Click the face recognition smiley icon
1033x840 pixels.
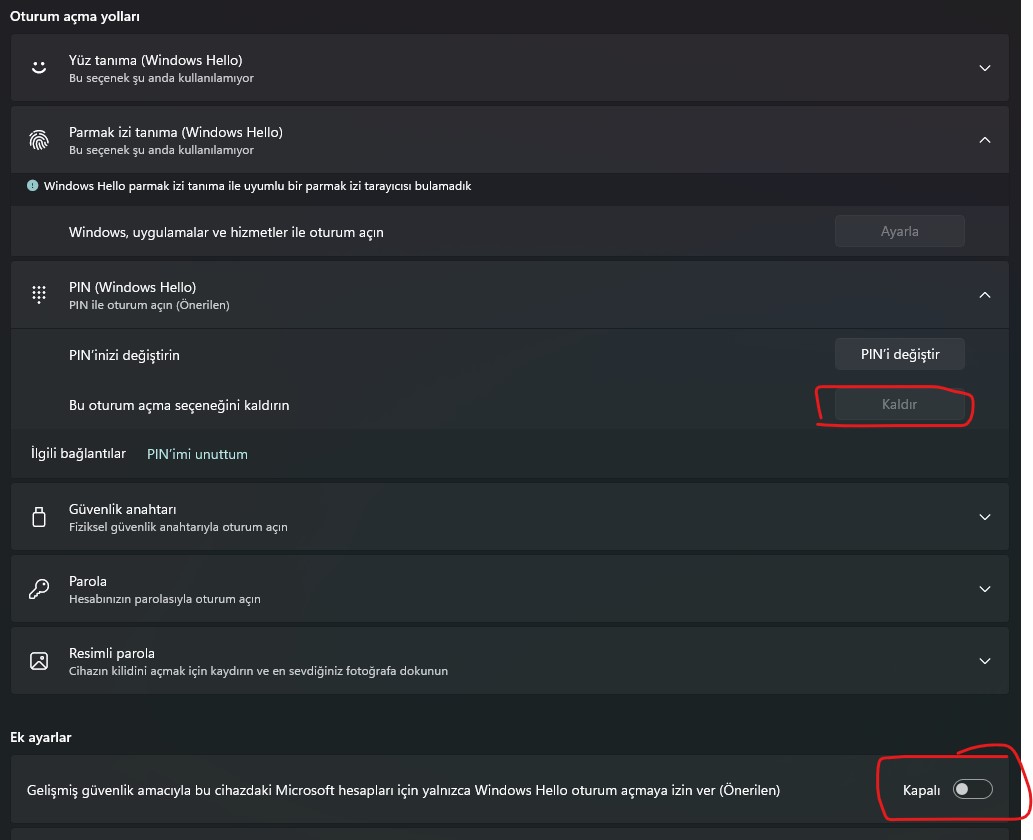click(39, 68)
